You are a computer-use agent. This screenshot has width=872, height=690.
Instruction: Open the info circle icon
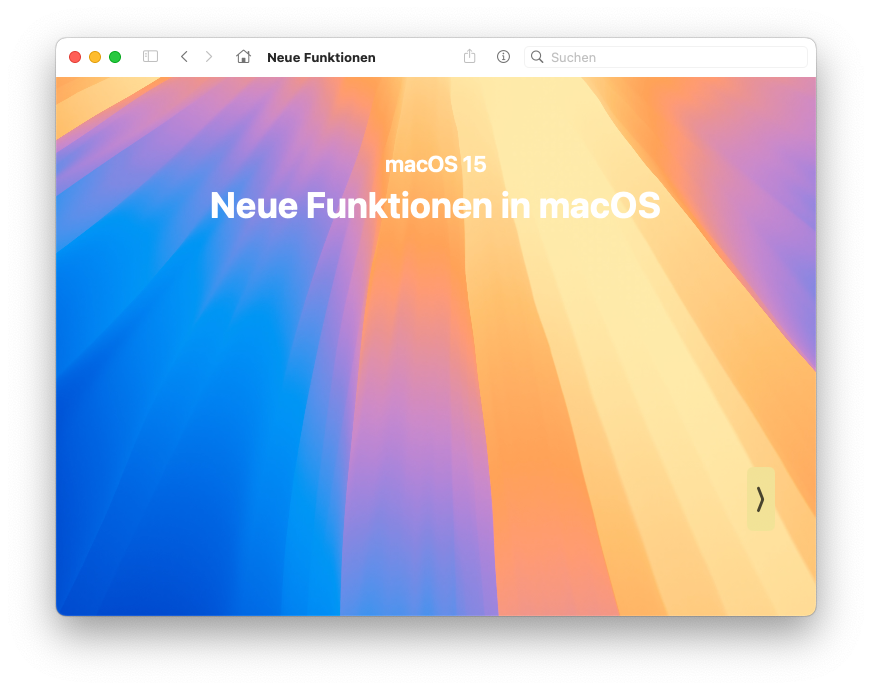503,57
